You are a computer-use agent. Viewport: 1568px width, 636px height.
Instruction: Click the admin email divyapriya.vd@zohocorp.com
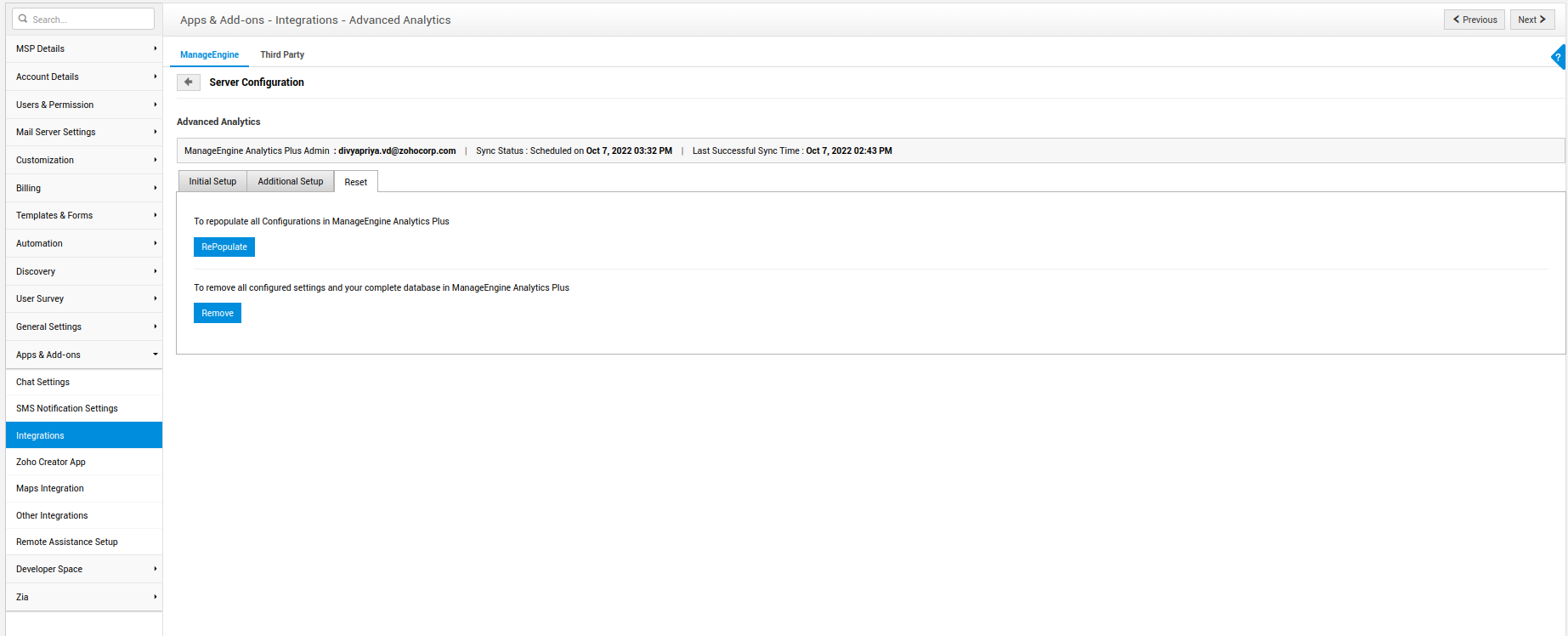[397, 150]
